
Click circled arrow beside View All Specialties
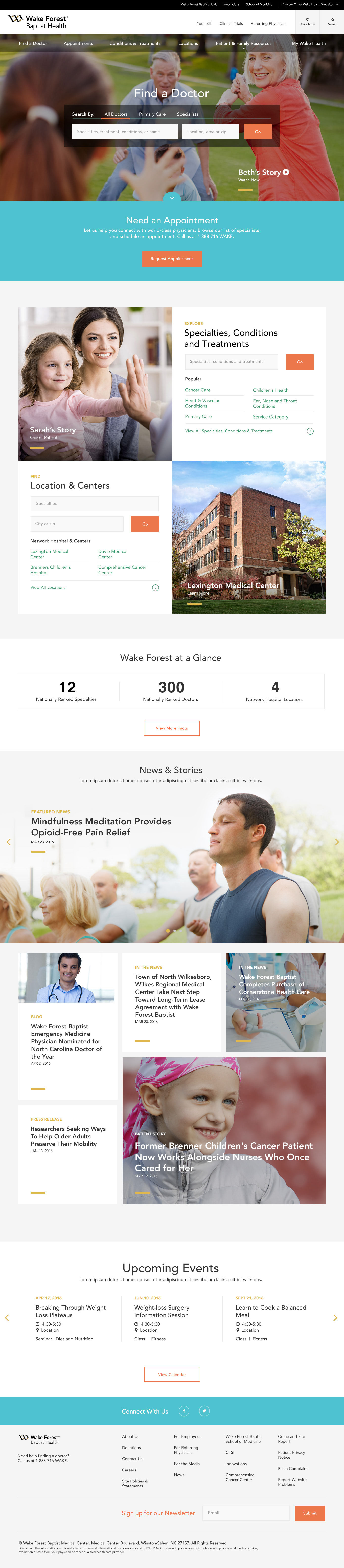[x=310, y=431]
